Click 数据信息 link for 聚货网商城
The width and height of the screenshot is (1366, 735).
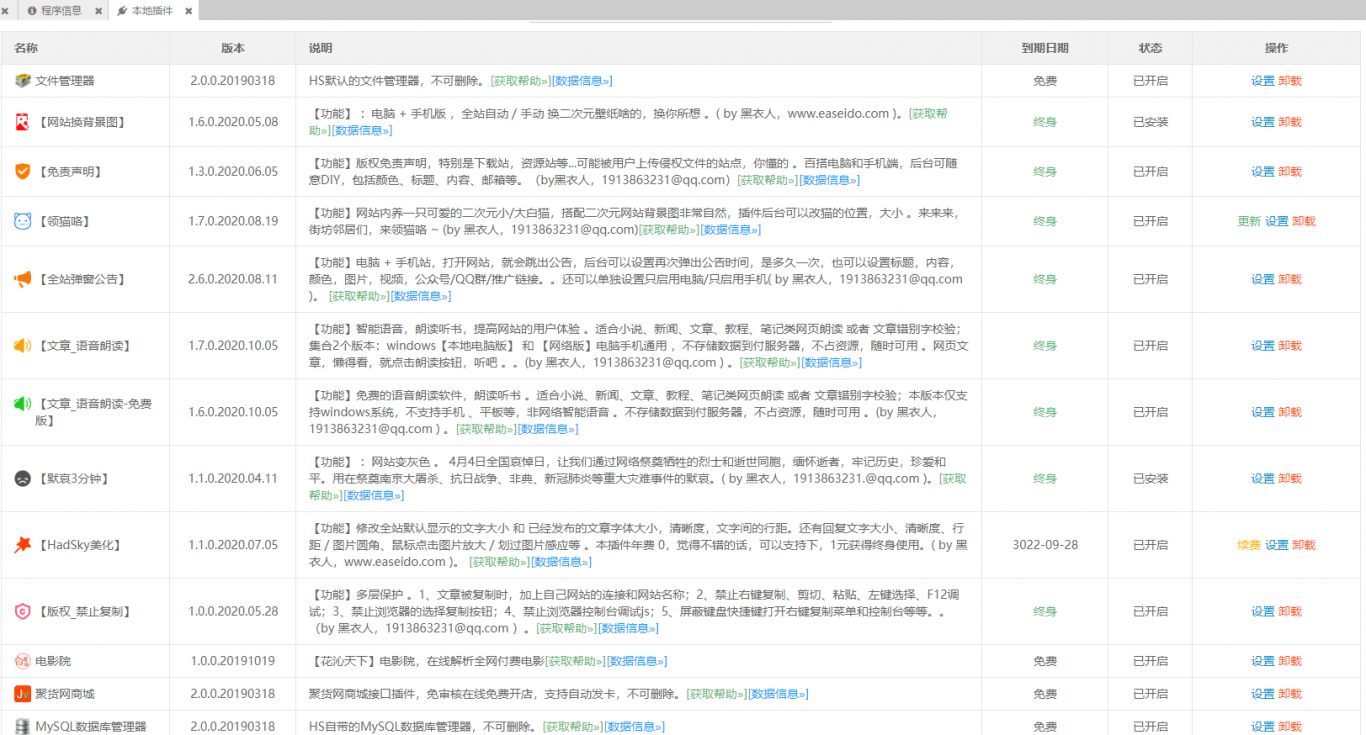[778, 694]
